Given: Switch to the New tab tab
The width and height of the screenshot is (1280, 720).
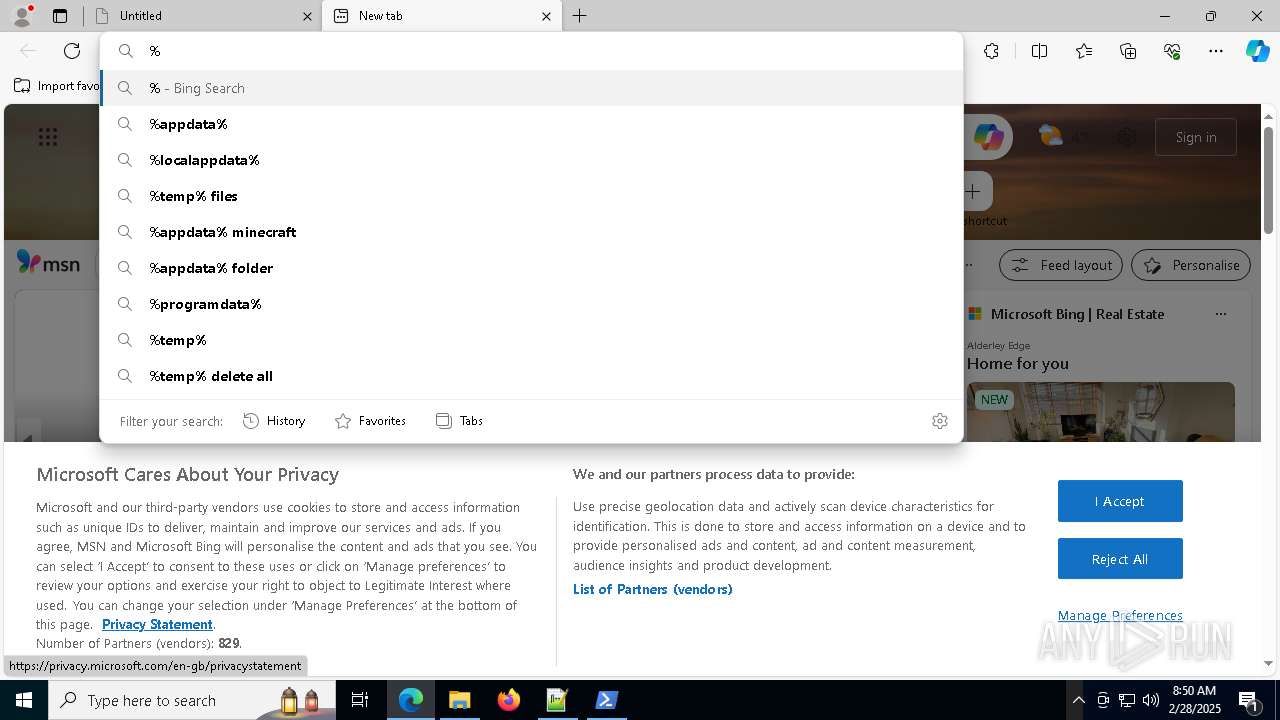Looking at the screenshot, I should pyautogui.click(x=443, y=16).
